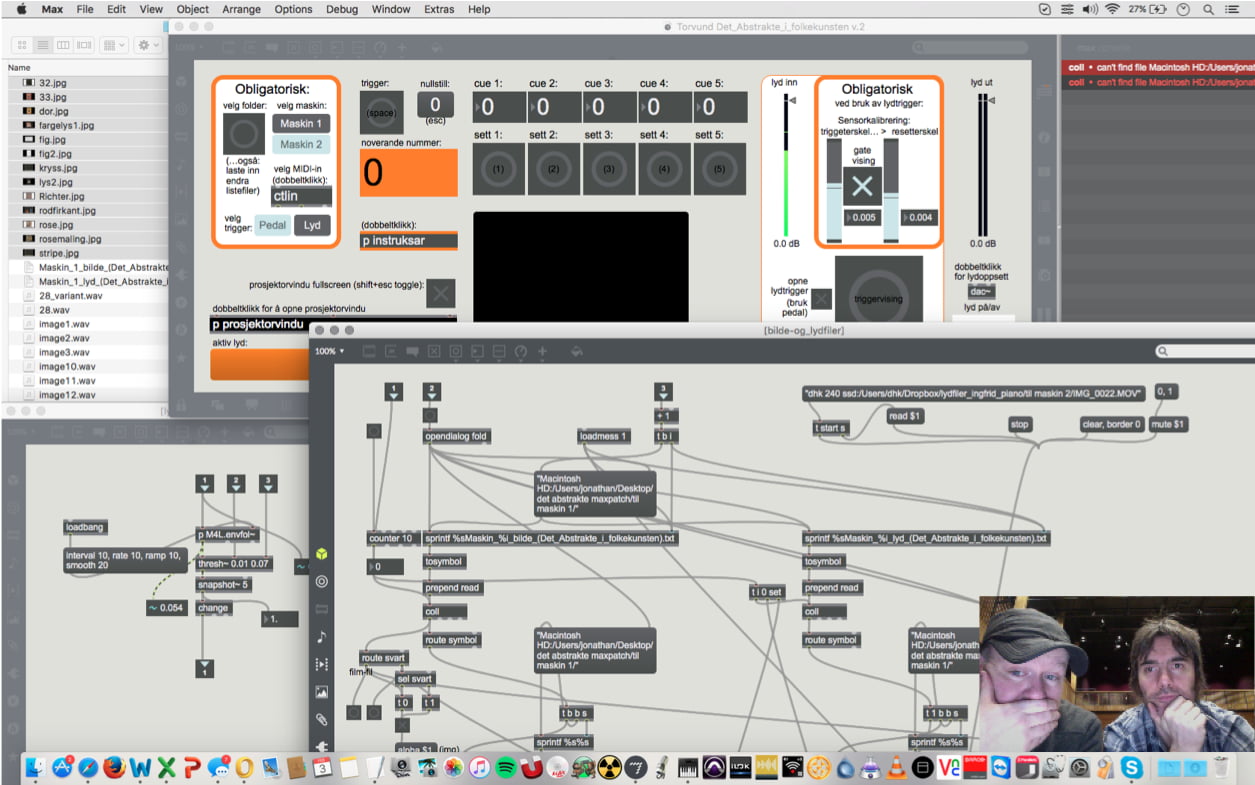
Task: Open the Finder arrange-by dropdown
Action: click(x=114, y=46)
